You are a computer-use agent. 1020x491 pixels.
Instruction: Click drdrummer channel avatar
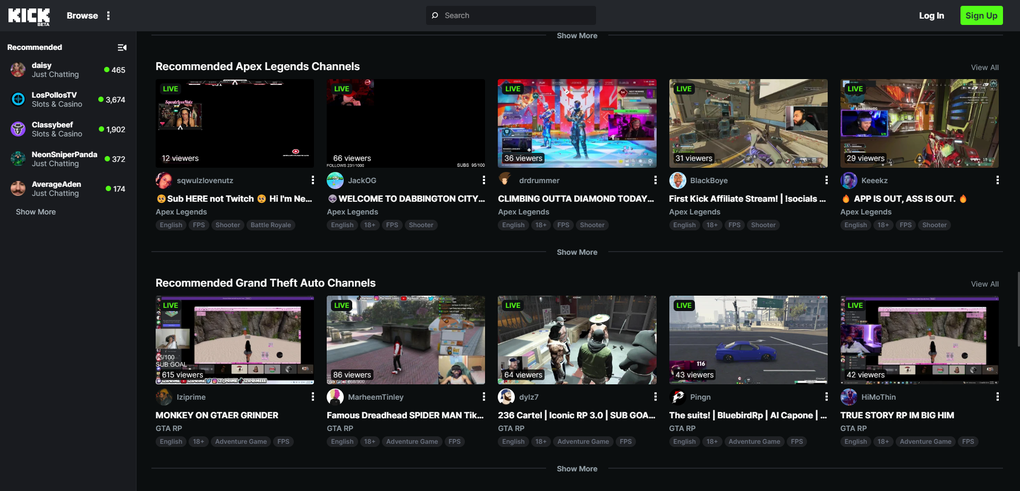tap(506, 180)
